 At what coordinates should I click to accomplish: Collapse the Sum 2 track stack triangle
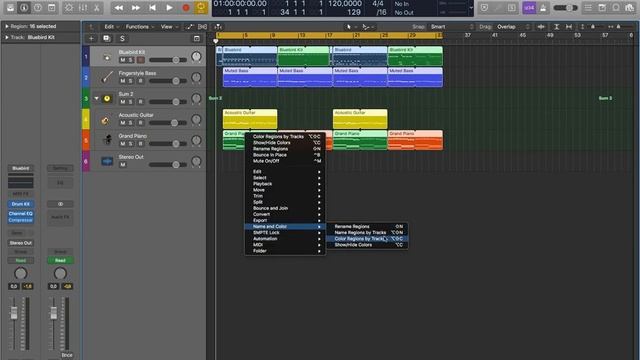(96, 98)
